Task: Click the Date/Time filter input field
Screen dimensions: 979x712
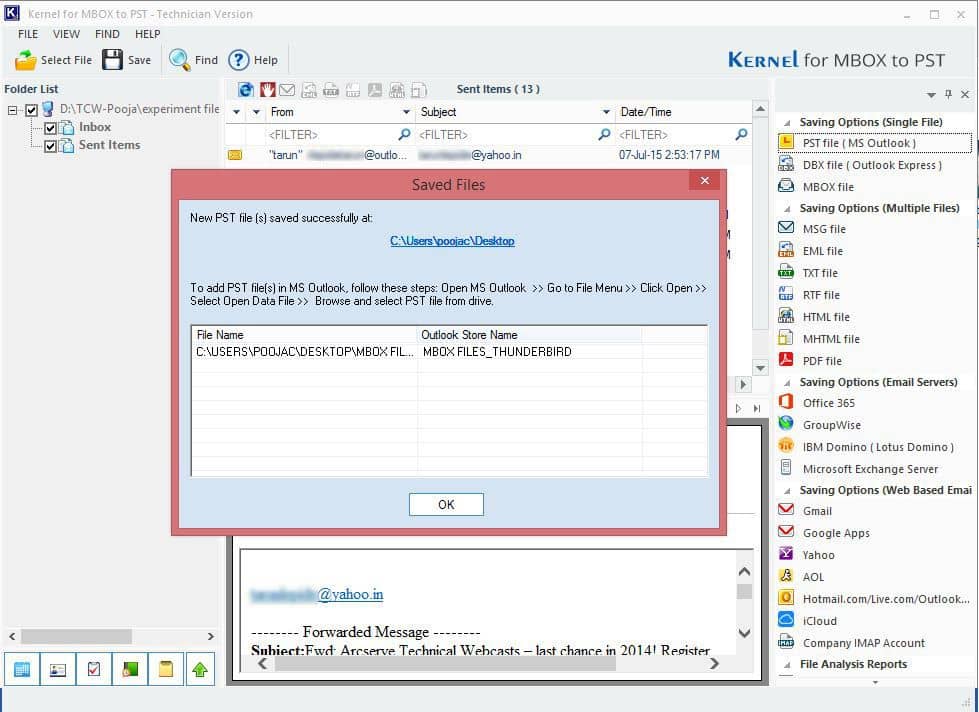Action: (682, 134)
